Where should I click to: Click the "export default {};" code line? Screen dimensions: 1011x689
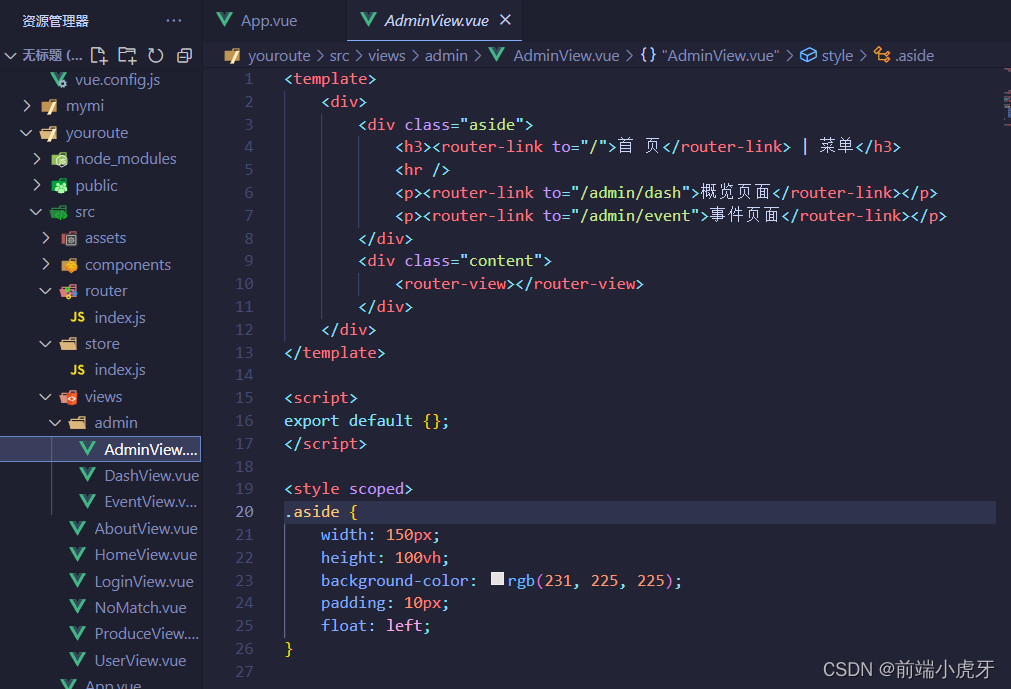click(366, 421)
